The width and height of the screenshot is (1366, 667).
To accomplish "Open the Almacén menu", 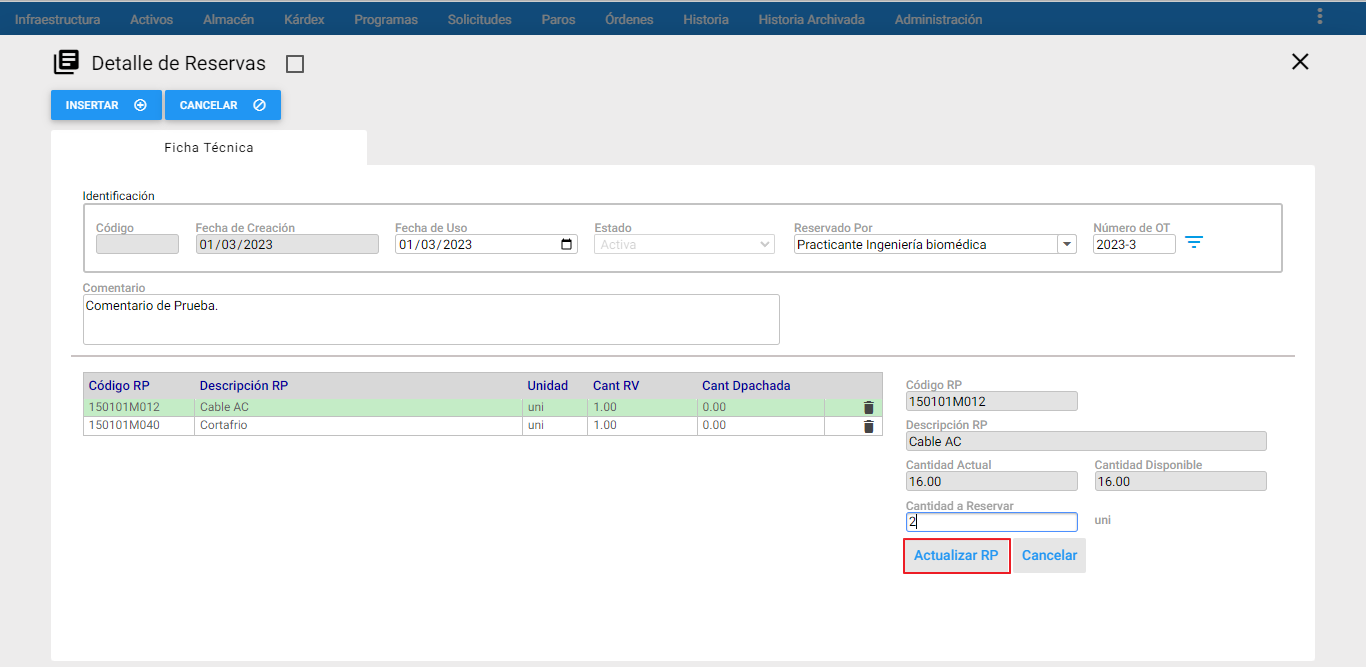I will tap(228, 19).
